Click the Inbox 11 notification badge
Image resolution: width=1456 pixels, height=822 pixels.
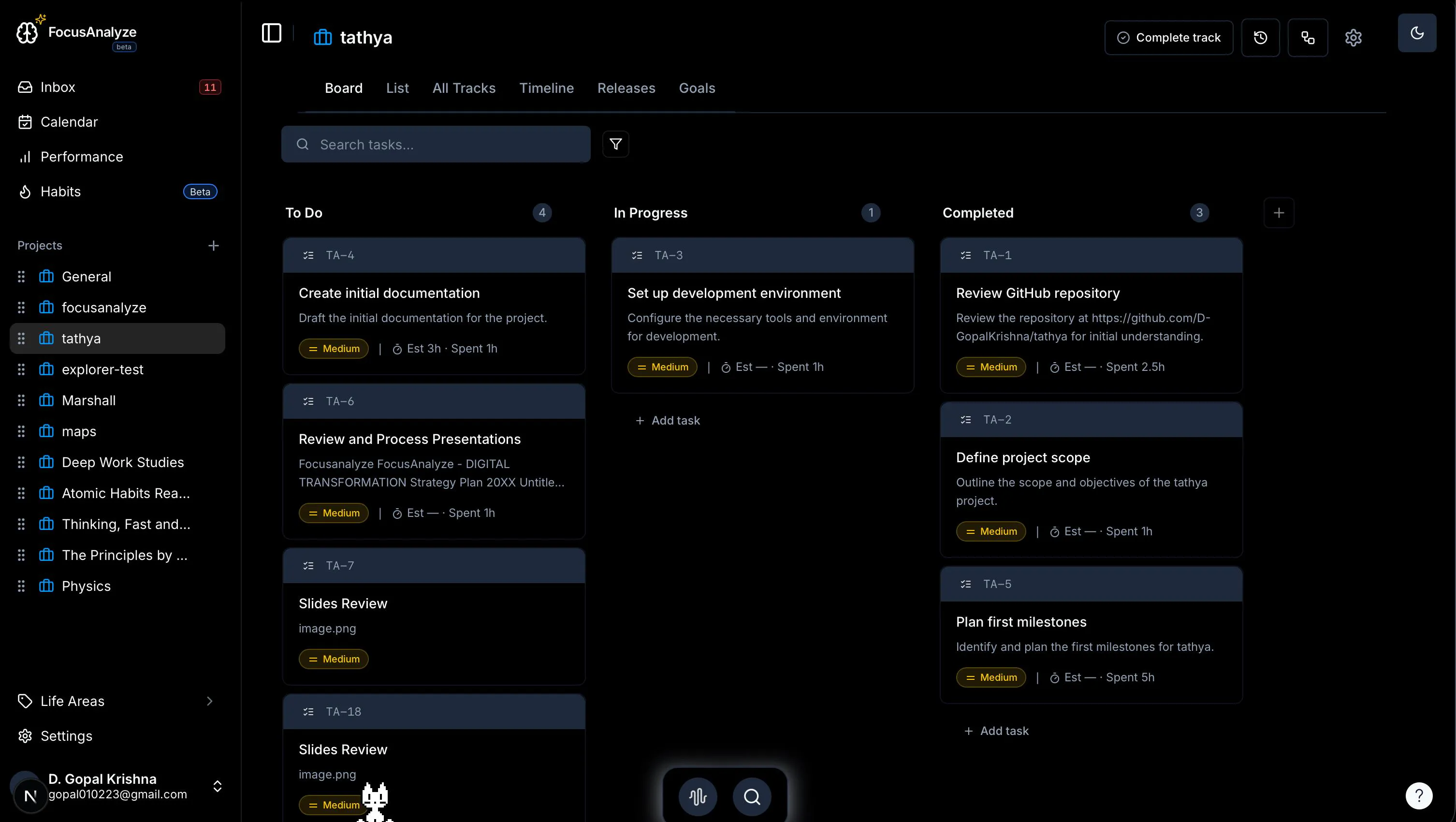(x=210, y=87)
